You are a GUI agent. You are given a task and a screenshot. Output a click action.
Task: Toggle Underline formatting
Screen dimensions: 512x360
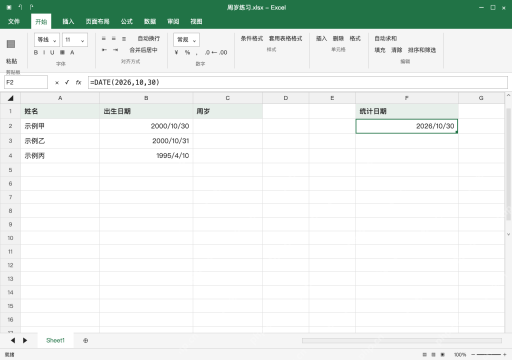pos(52,52)
